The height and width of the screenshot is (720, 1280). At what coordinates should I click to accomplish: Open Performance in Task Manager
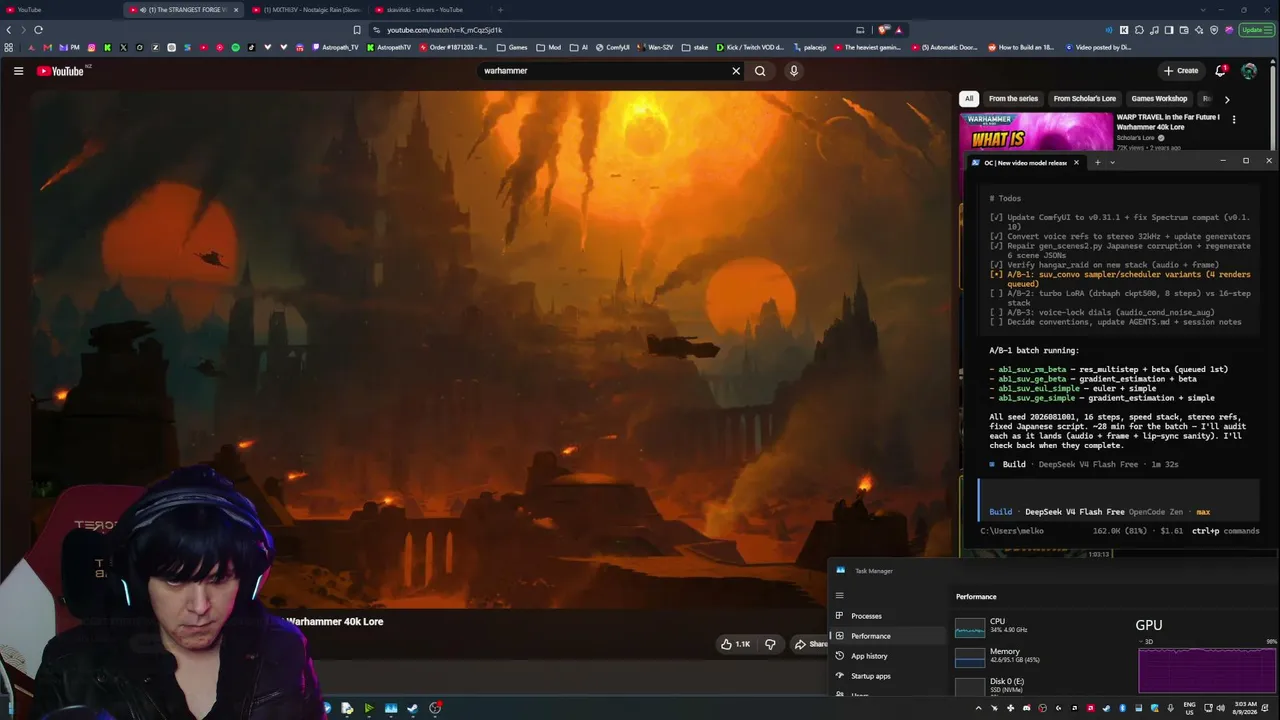[x=889, y=636]
